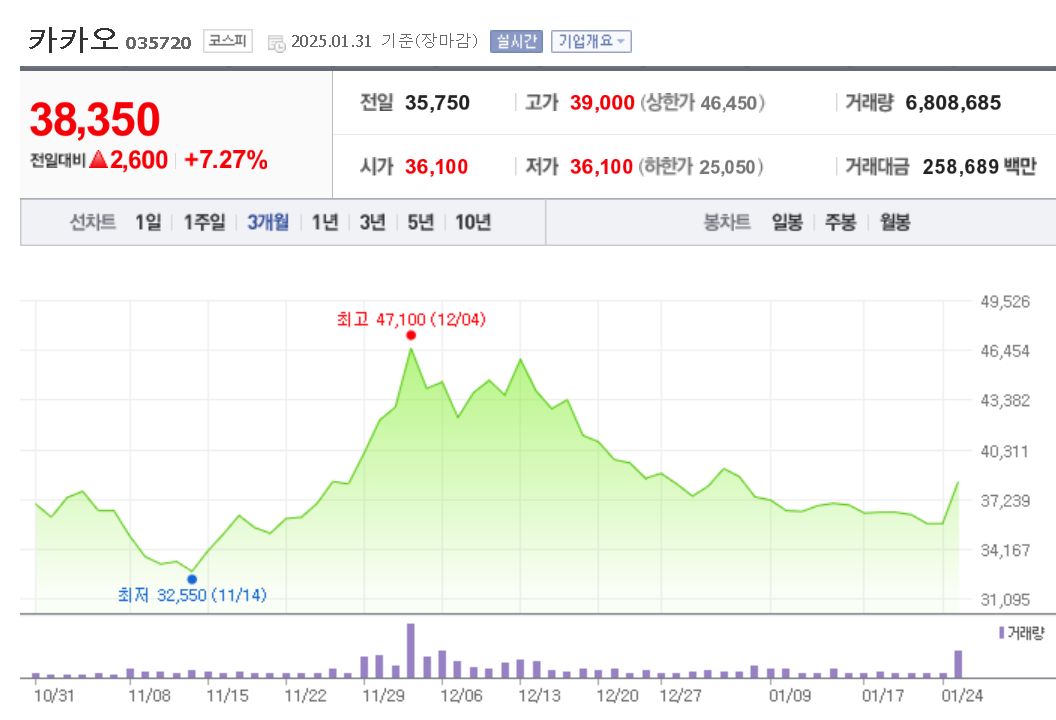Click the 하한가 25,050 text
The height and width of the screenshot is (720, 1056).
click(701, 166)
